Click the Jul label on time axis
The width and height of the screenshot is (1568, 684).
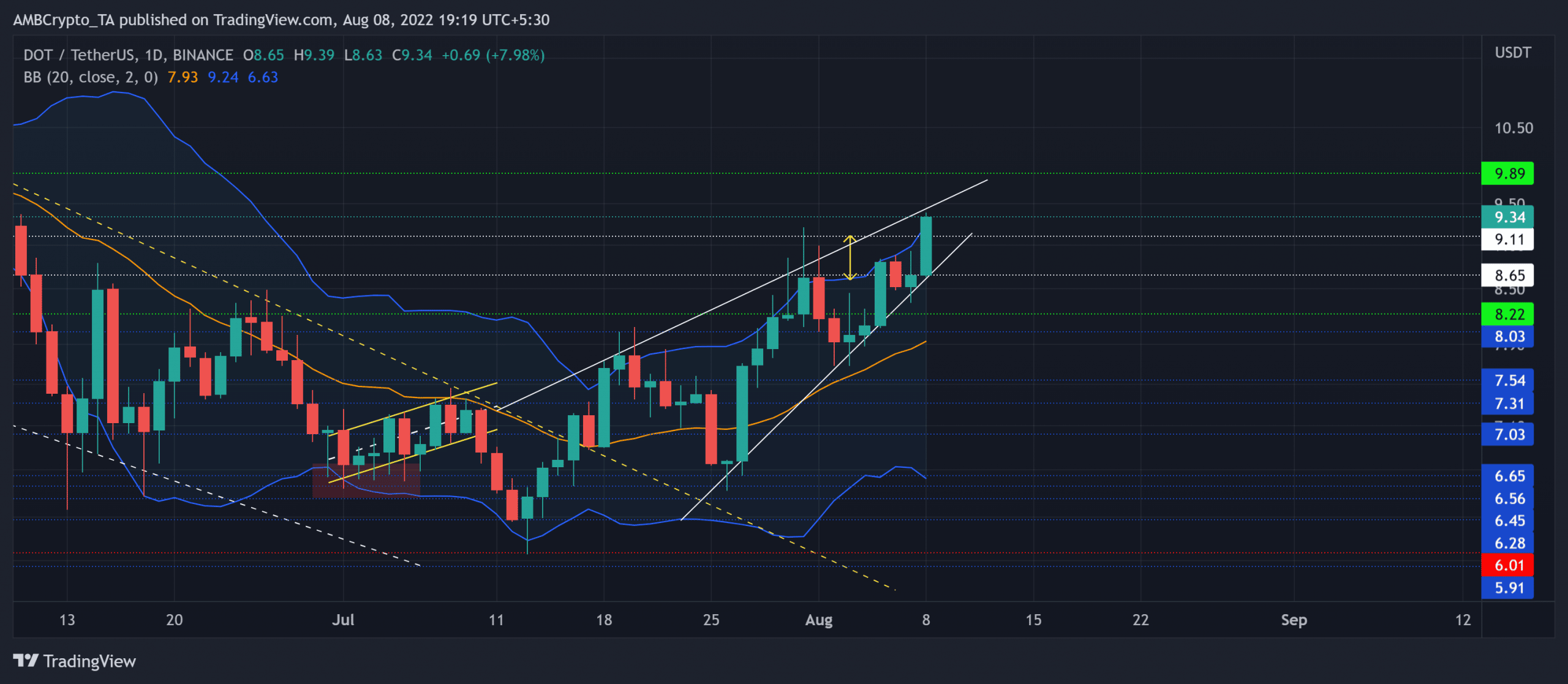[x=343, y=620]
